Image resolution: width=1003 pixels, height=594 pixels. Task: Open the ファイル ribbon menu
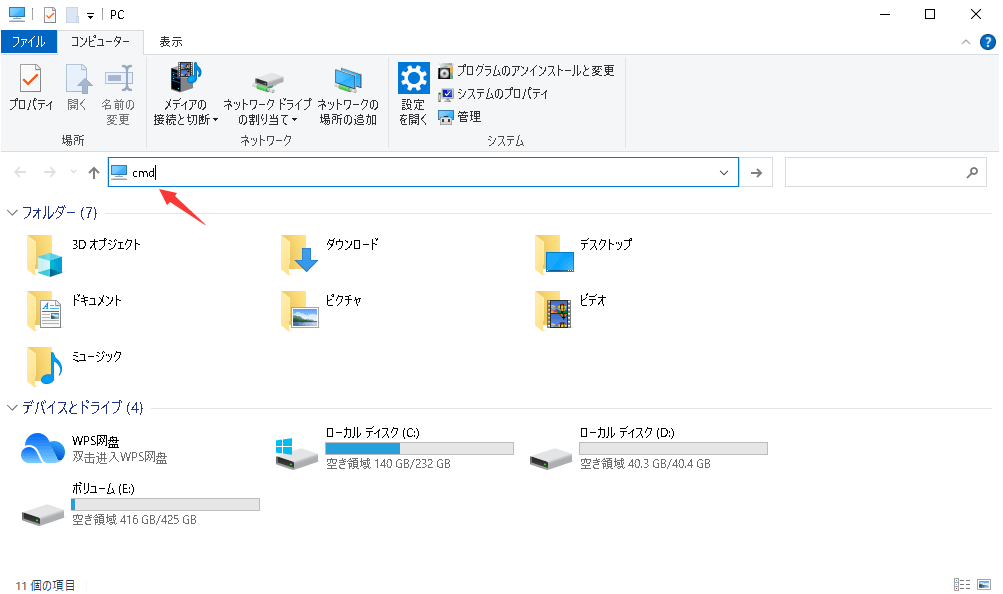[x=29, y=42]
